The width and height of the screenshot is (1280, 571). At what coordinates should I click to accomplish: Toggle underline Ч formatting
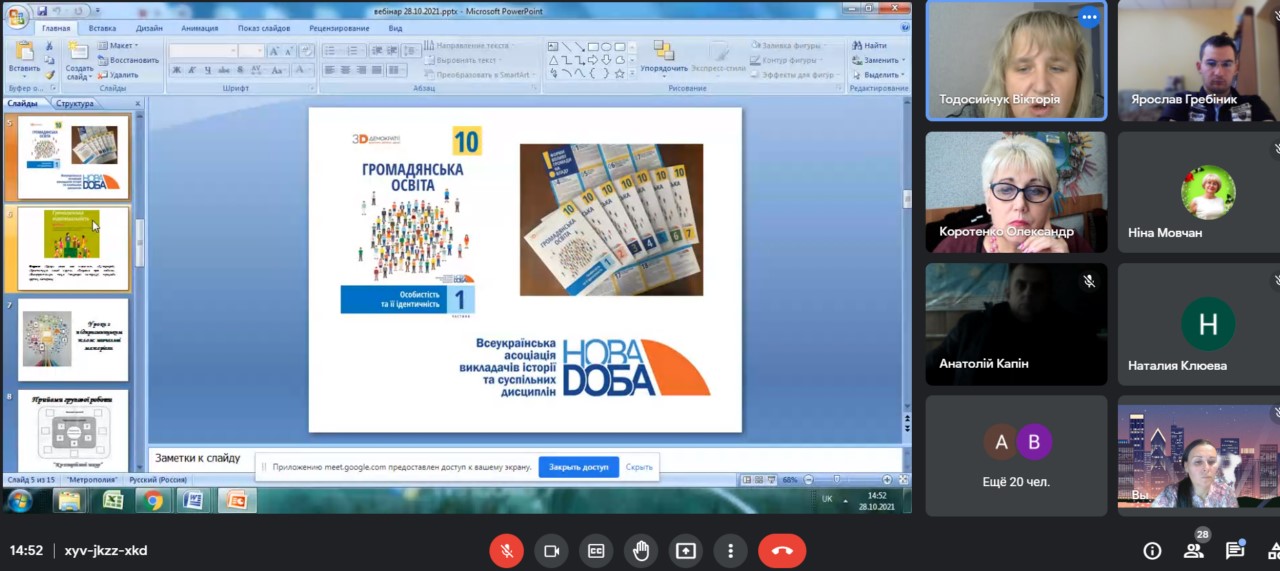click(207, 70)
